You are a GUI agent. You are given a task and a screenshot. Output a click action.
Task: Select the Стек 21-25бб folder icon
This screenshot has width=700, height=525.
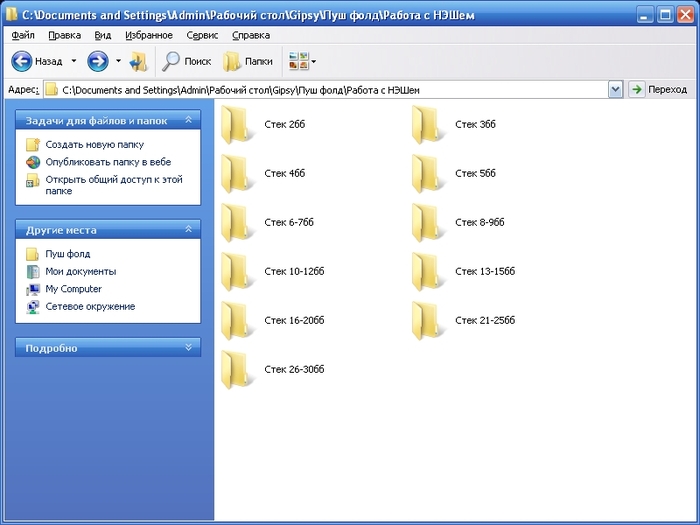click(x=428, y=321)
